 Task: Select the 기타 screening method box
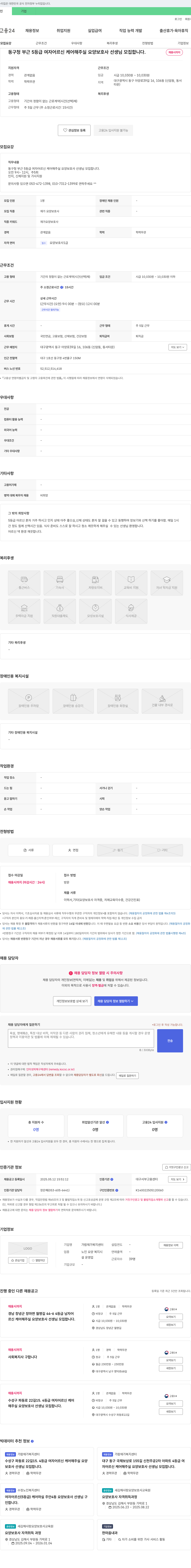tap(162, 850)
